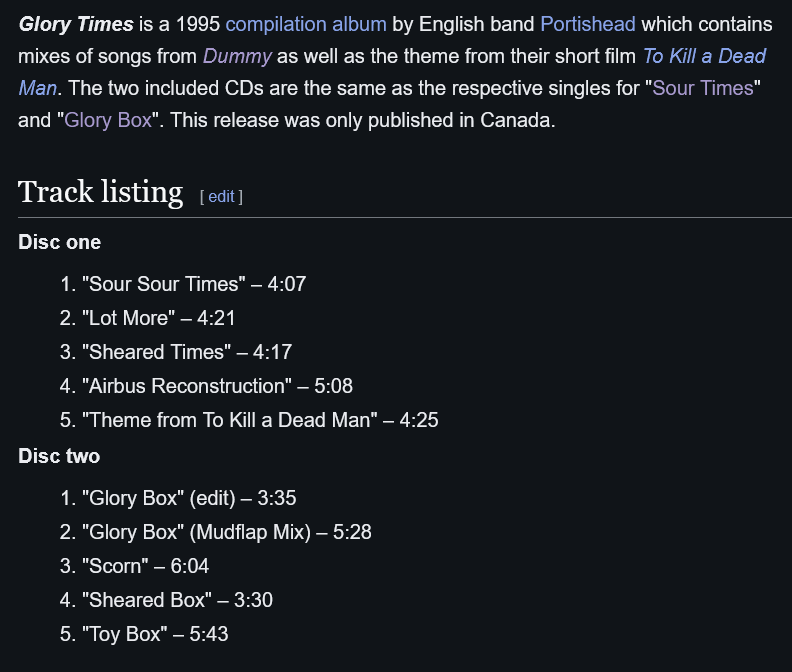Open the Sour Times single link
This screenshot has height=672, width=792.
[703, 88]
